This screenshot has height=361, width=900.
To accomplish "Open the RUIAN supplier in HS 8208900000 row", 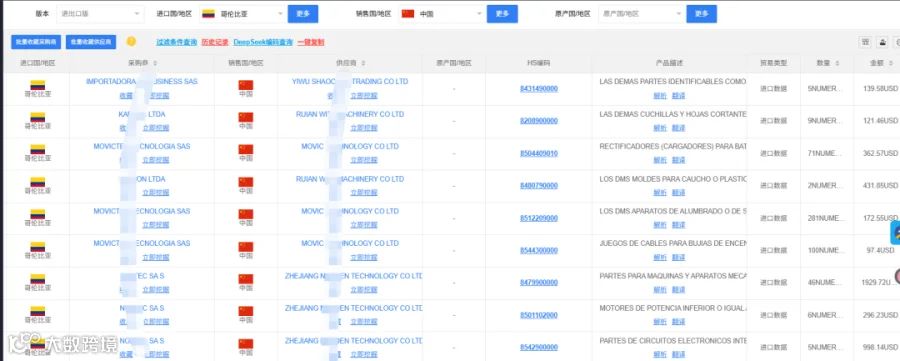I will (x=350, y=114).
